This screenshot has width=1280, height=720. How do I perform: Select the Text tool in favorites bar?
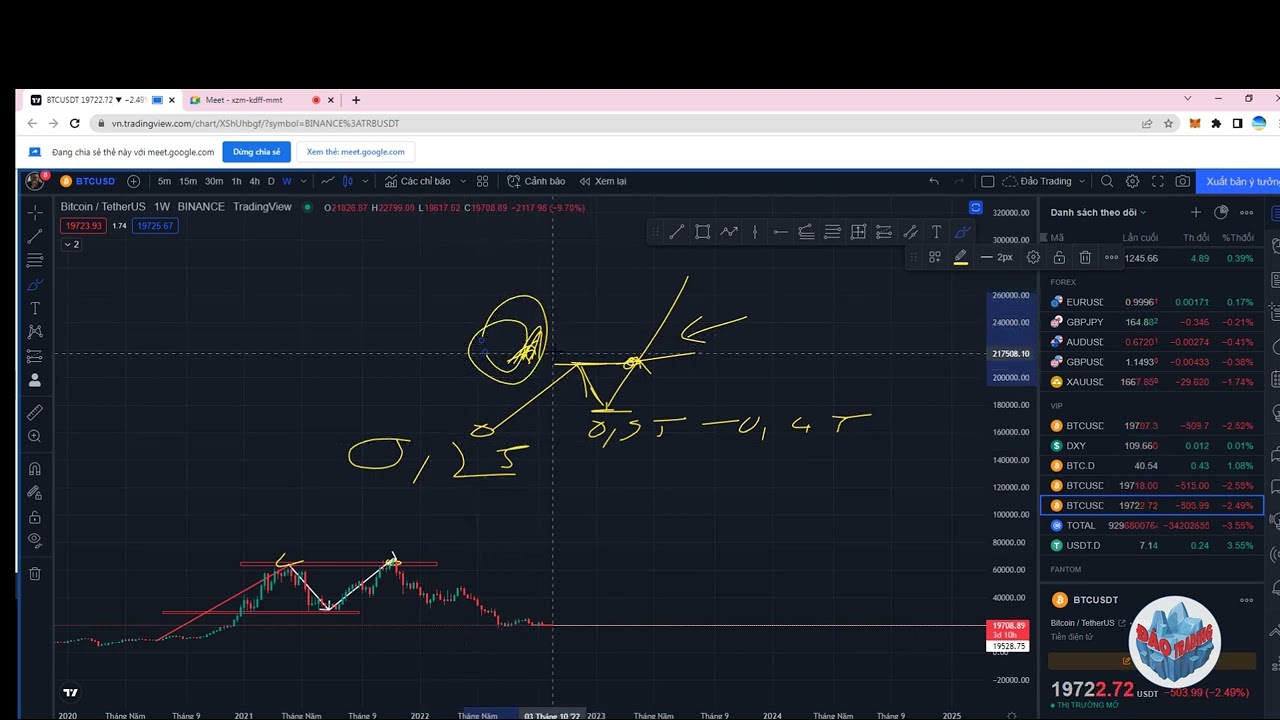coord(936,232)
